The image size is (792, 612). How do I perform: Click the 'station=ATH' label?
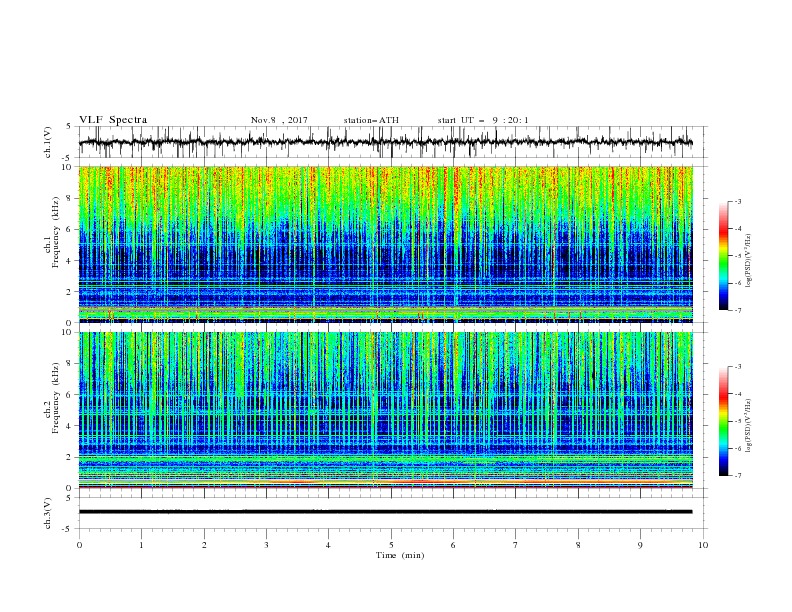[x=371, y=120]
